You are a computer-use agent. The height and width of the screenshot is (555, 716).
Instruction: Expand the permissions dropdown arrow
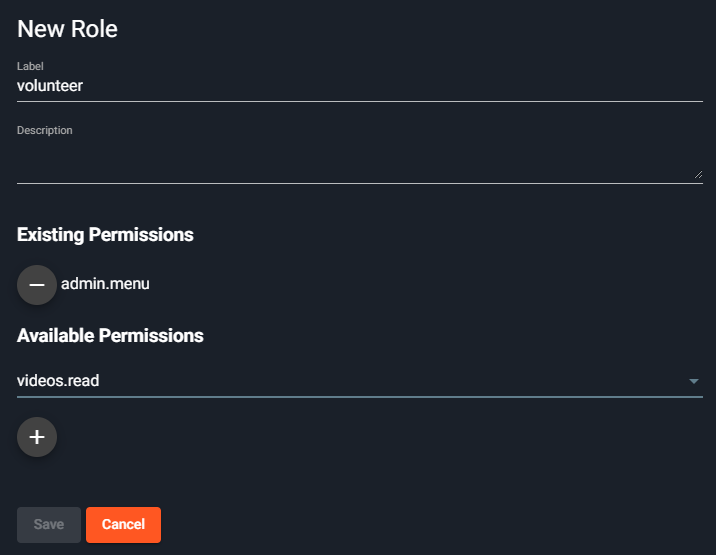pyautogui.click(x=694, y=381)
